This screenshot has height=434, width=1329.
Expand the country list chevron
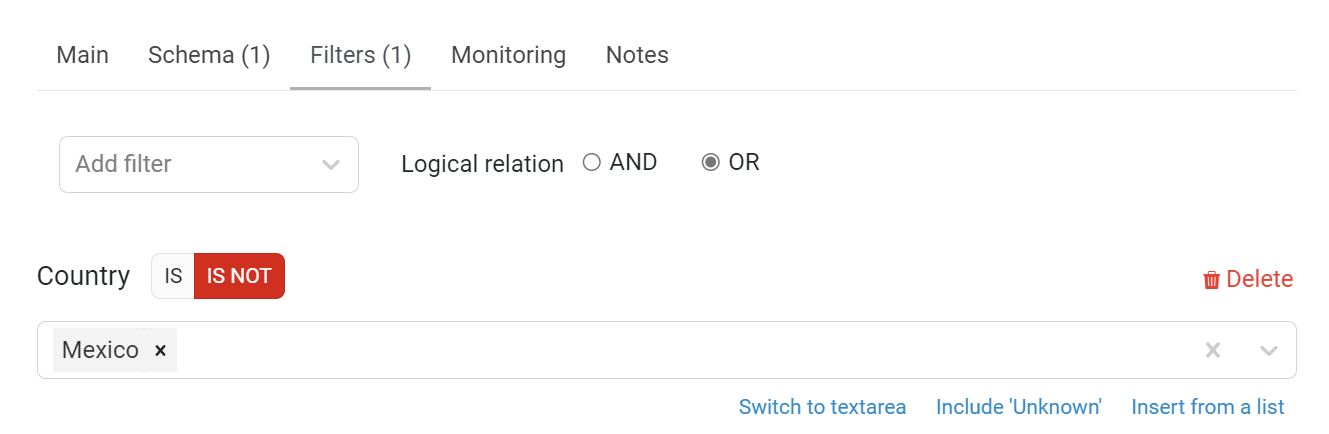pyautogui.click(x=1269, y=350)
